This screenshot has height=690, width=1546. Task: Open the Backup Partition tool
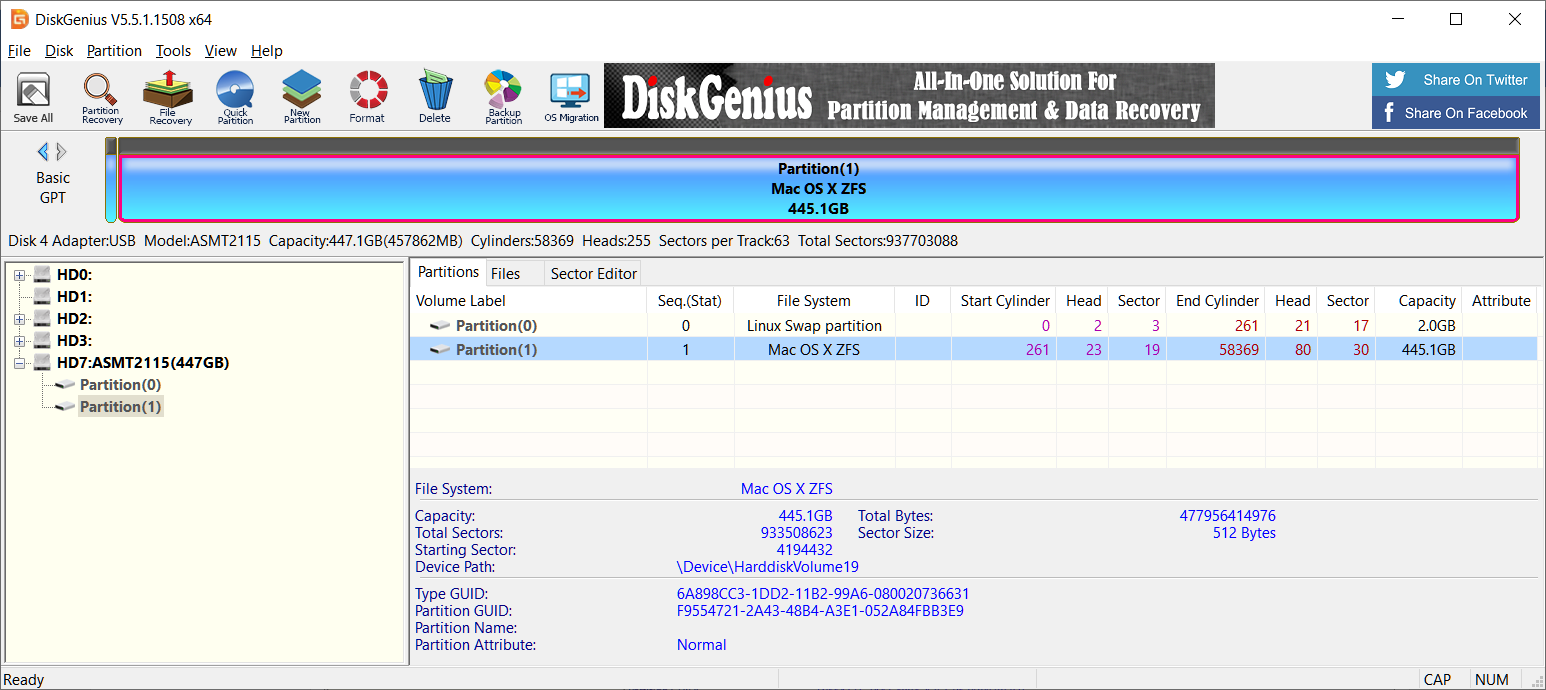pos(503,97)
